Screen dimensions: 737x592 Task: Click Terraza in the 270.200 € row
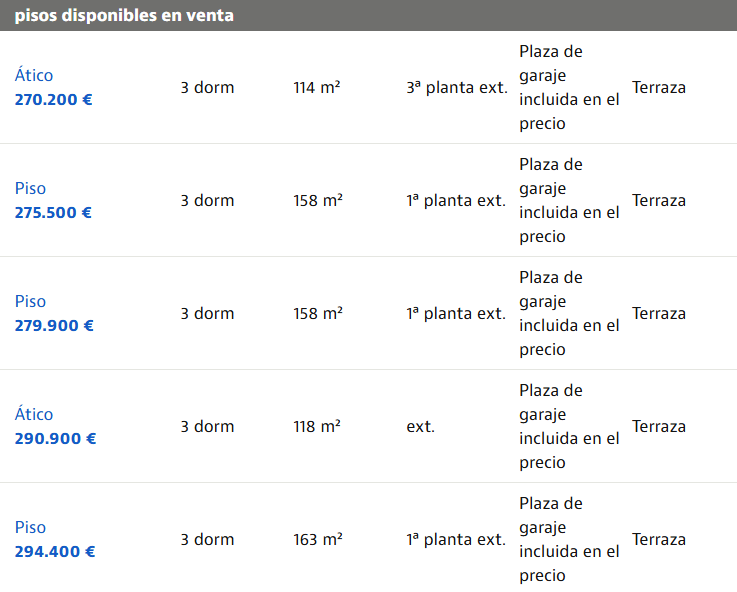(659, 87)
